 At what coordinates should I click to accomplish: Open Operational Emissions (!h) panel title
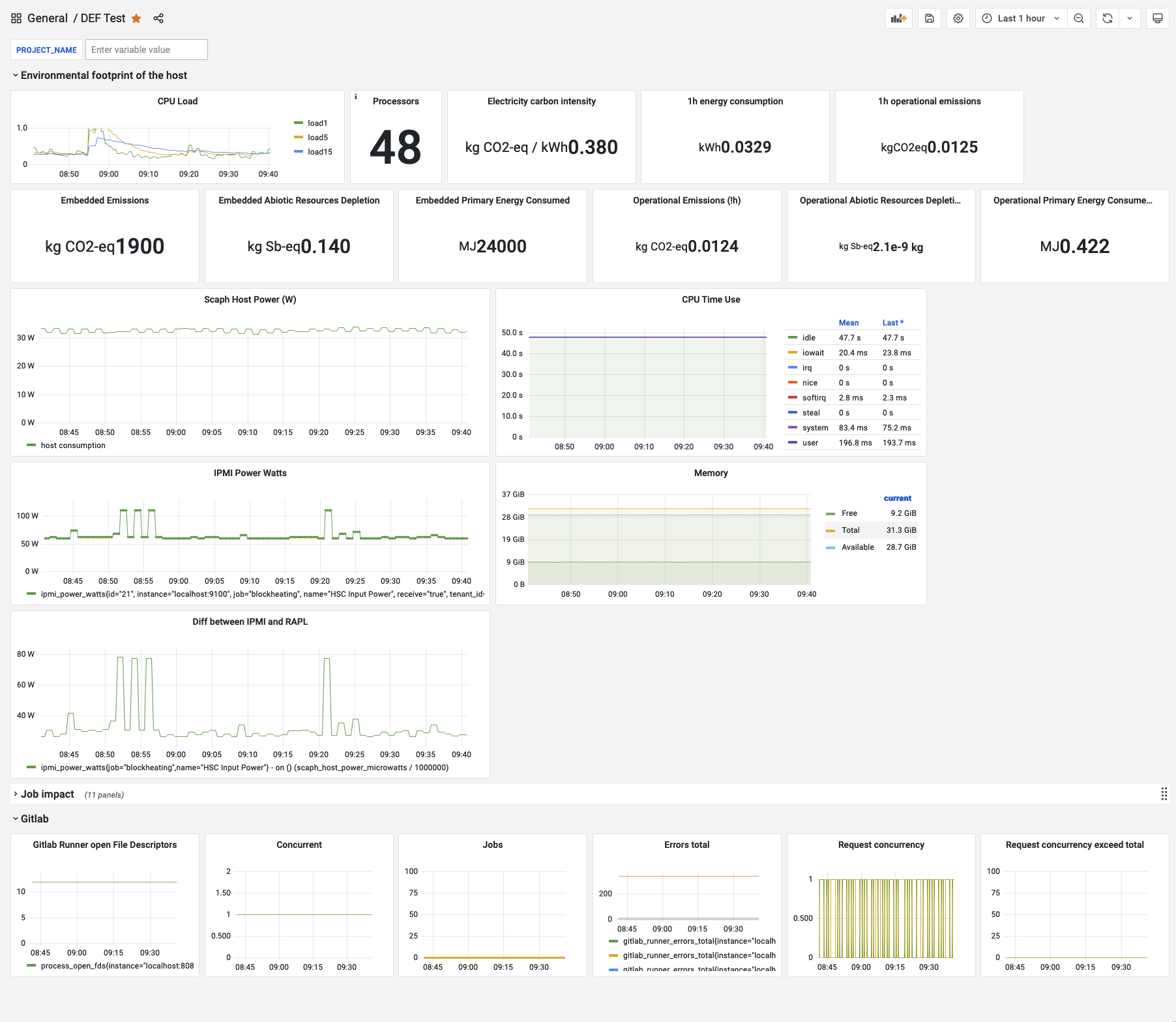point(687,200)
